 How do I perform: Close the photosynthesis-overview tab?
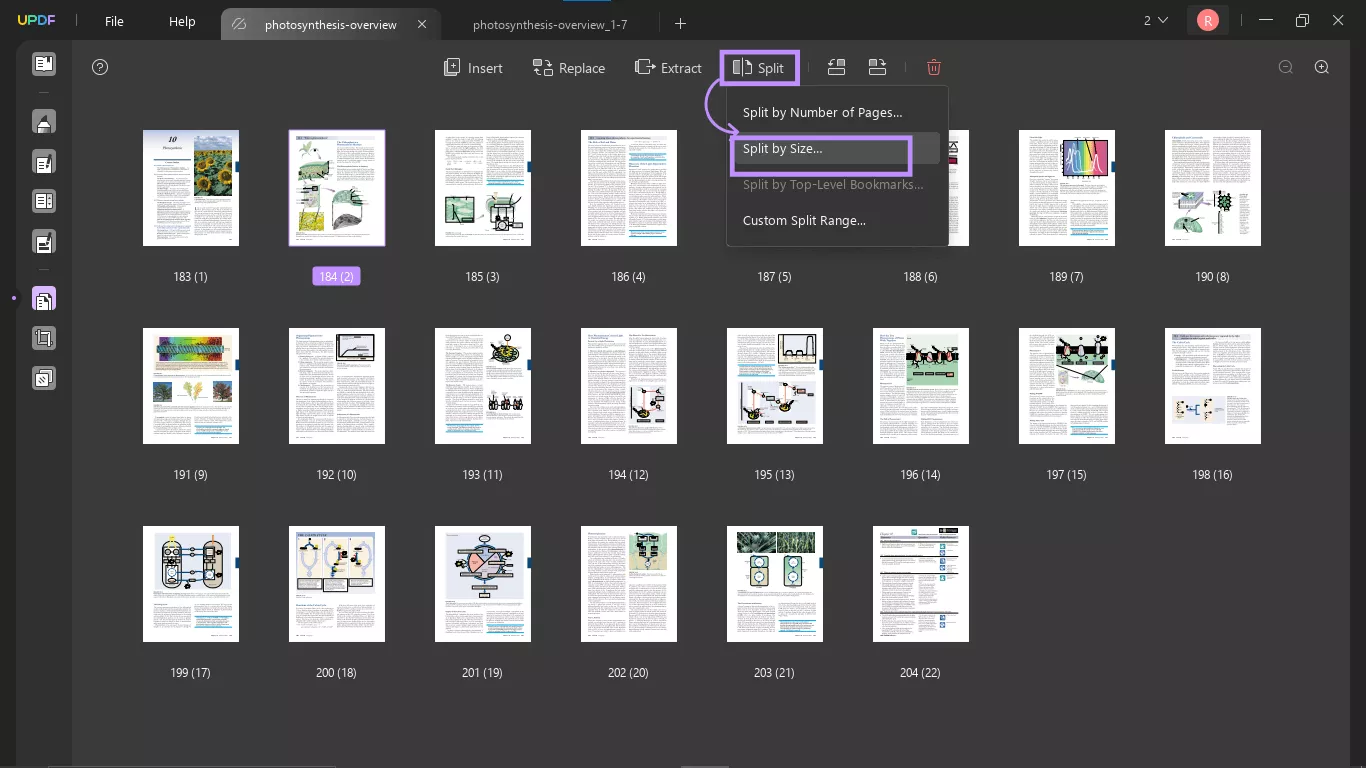pos(422,24)
